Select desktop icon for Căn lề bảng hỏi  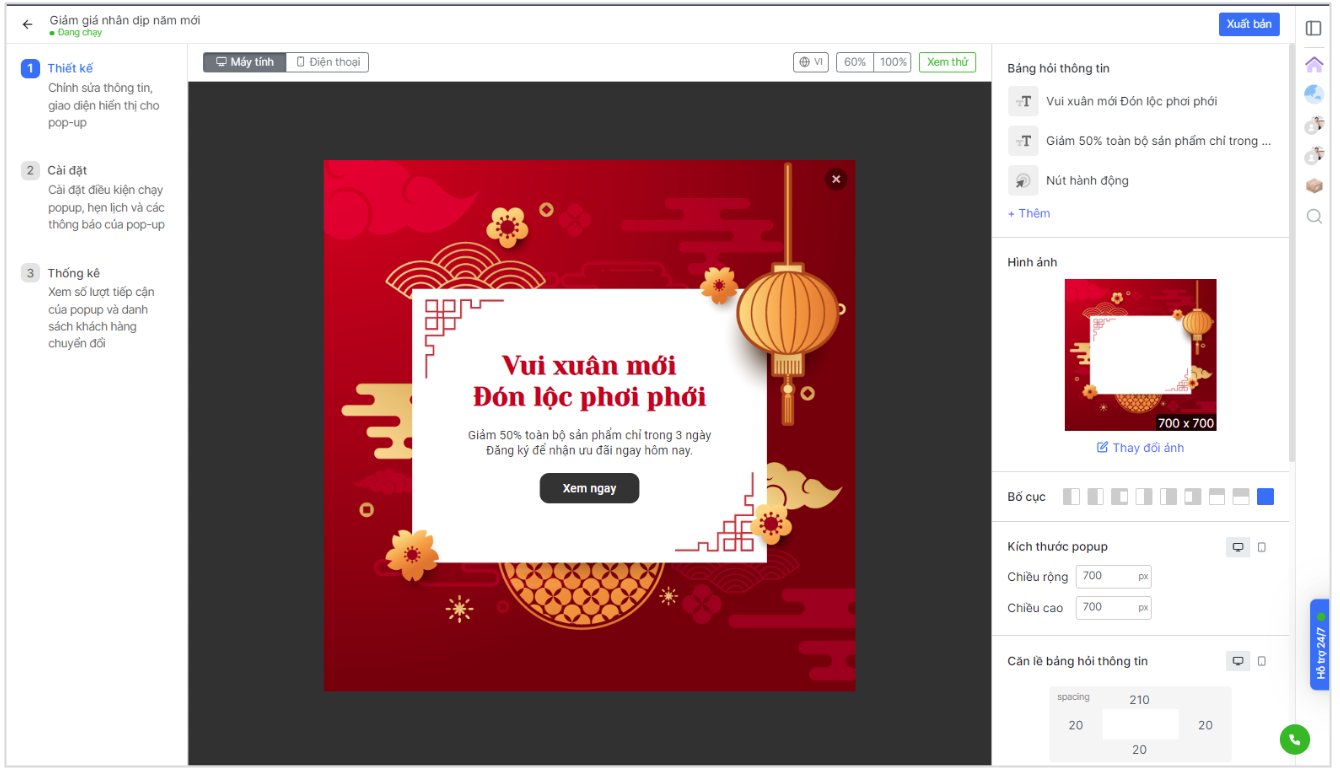(x=1238, y=661)
